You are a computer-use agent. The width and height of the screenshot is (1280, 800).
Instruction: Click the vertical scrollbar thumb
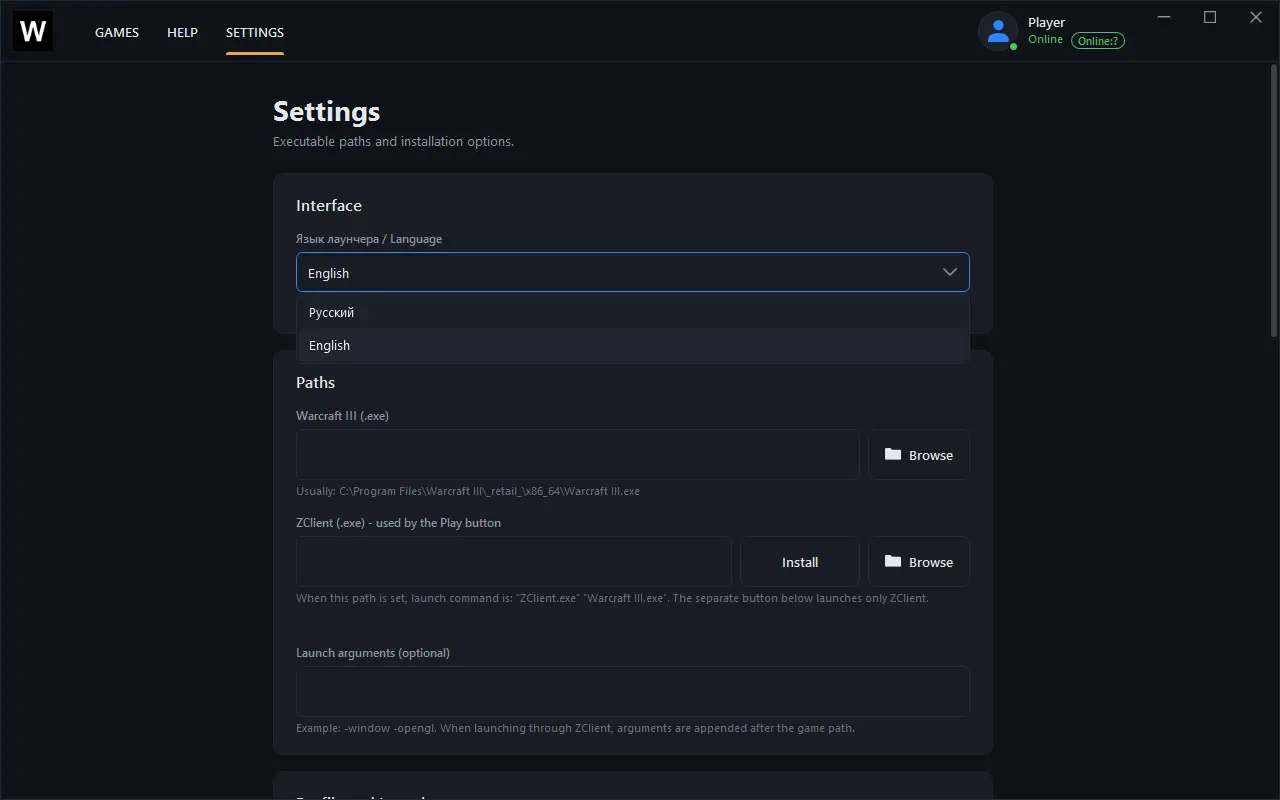point(1274,200)
